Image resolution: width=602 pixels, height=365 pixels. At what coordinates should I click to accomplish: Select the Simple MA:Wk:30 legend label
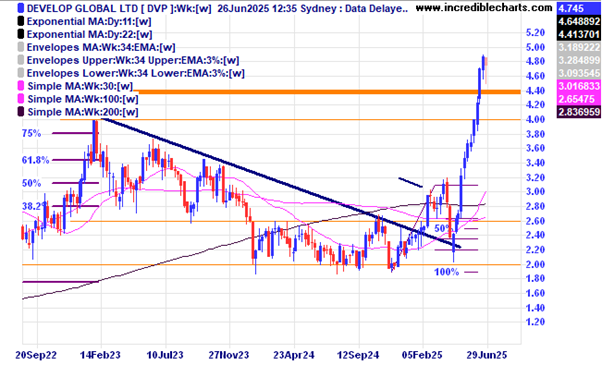80,86
